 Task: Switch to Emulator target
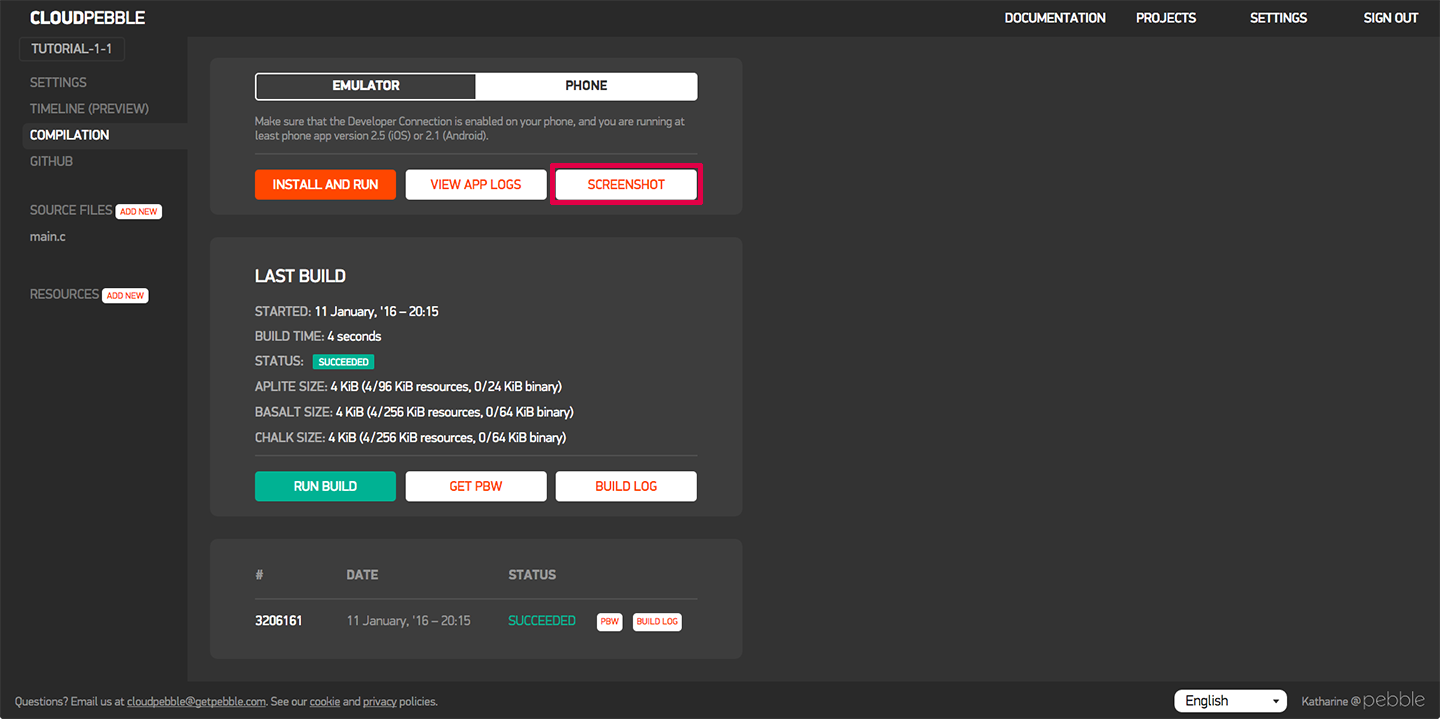click(x=366, y=86)
